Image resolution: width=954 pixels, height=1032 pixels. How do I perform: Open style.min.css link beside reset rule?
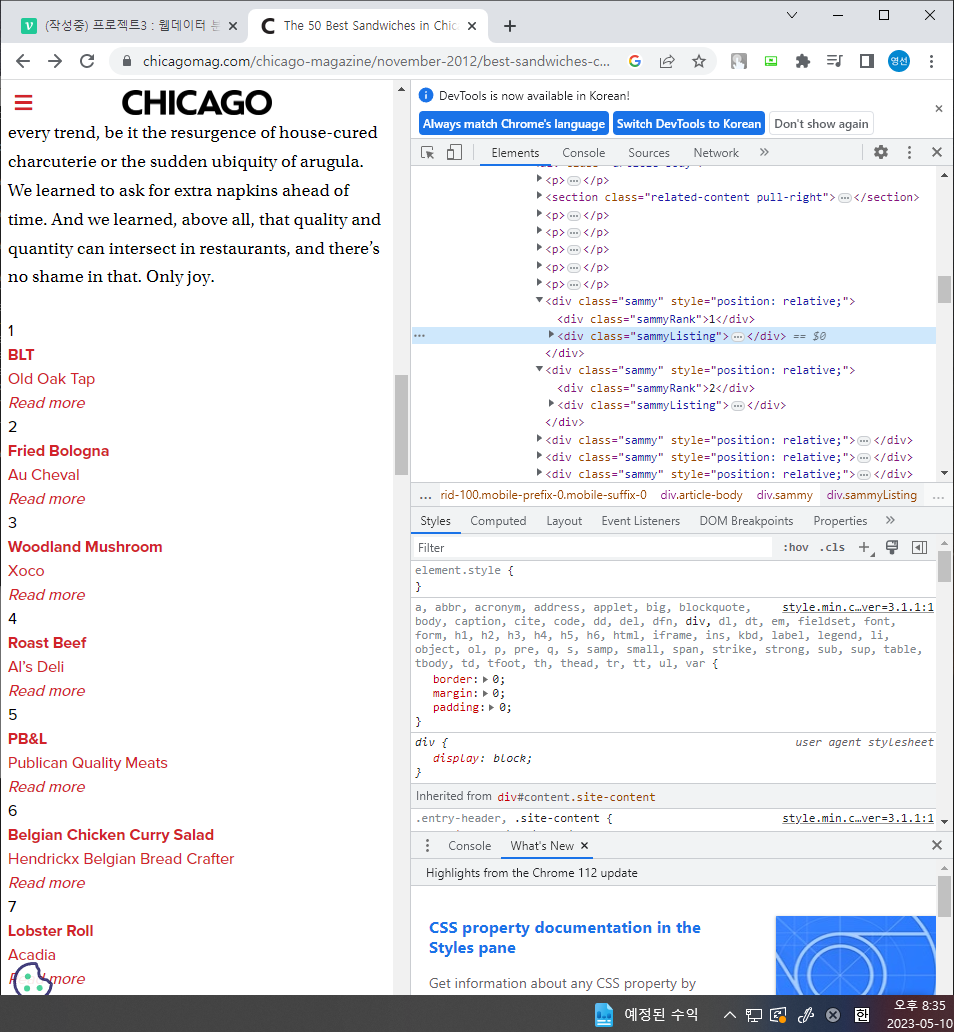click(858, 607)
